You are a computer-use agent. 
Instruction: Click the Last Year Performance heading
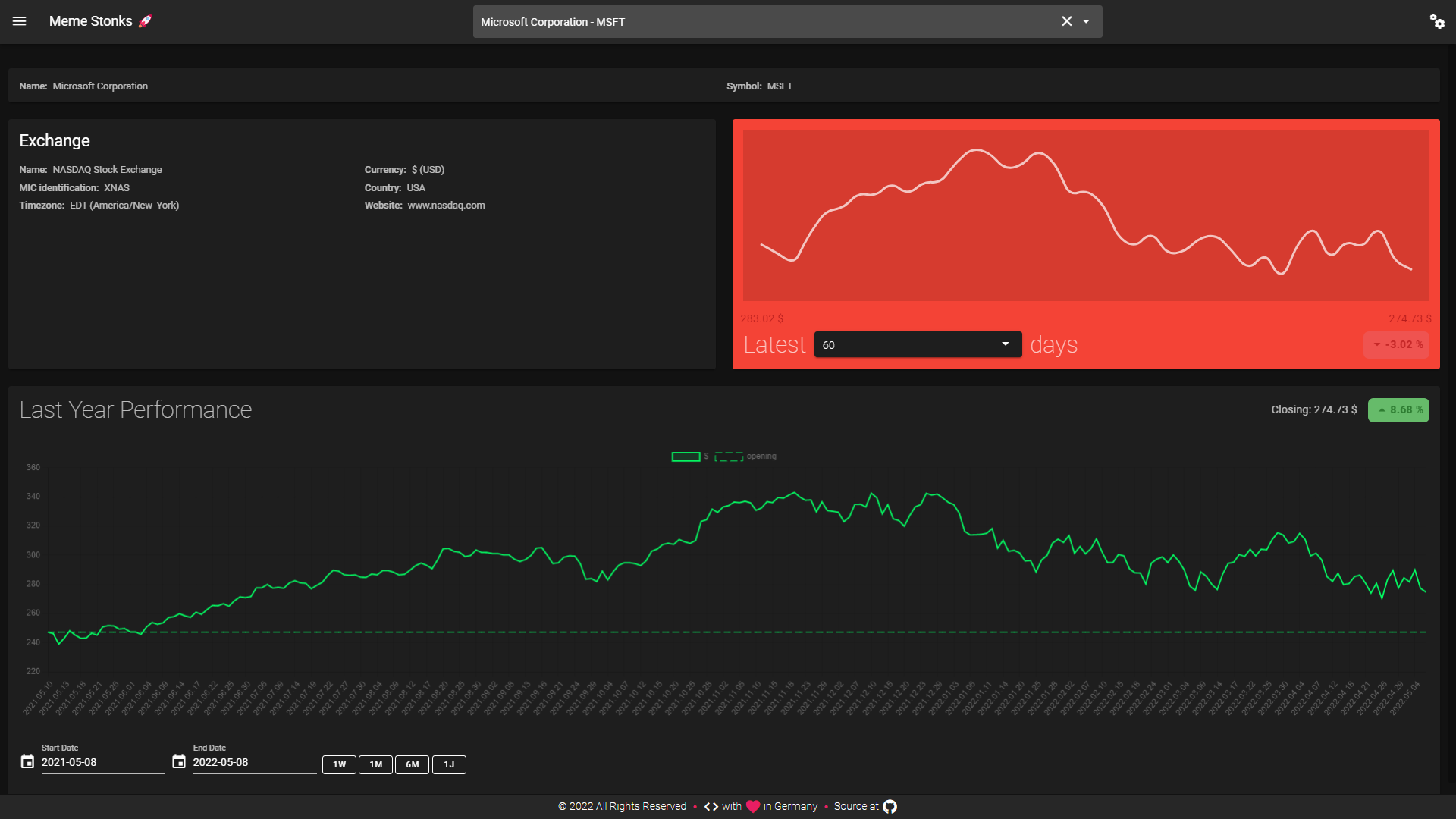[x=136, y=409]
